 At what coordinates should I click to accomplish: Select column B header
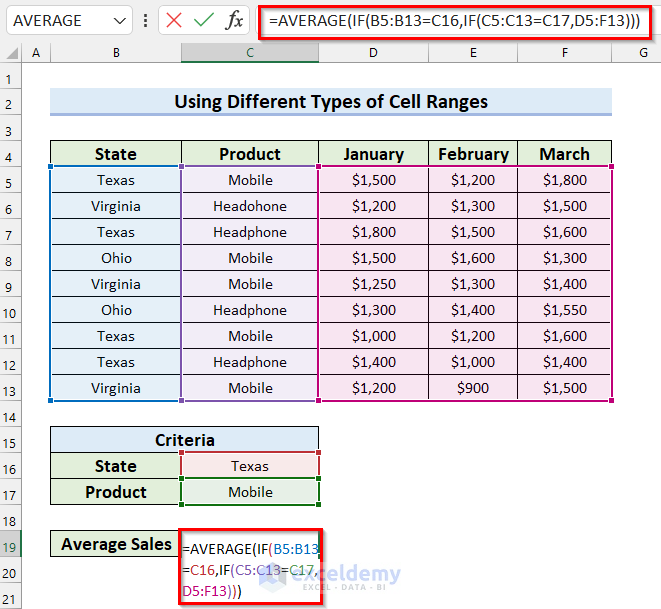tap(116, 53)
